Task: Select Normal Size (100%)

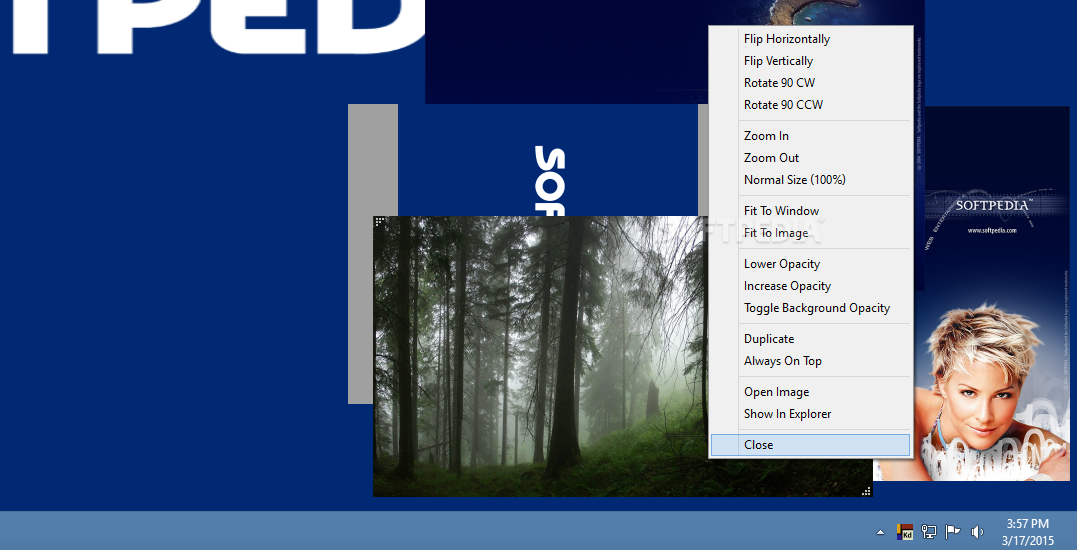Action: (810, 180)
